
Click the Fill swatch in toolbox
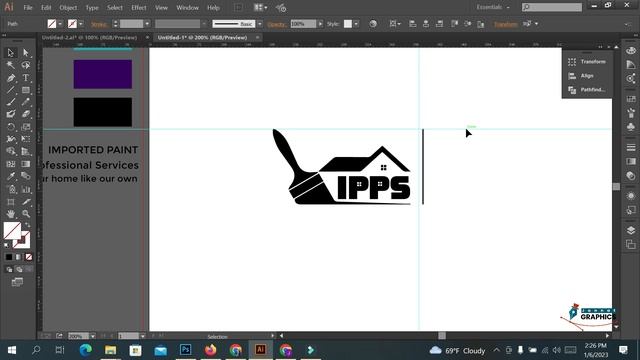tap(12, 231)
